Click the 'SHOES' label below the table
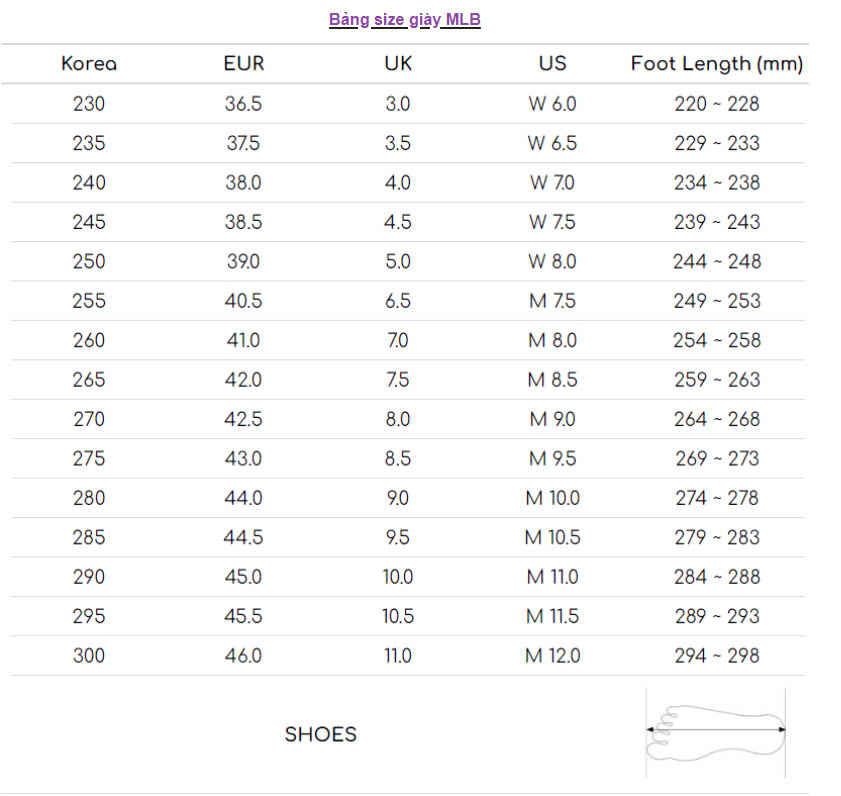The image size is (841, 796). click(320, 735)
